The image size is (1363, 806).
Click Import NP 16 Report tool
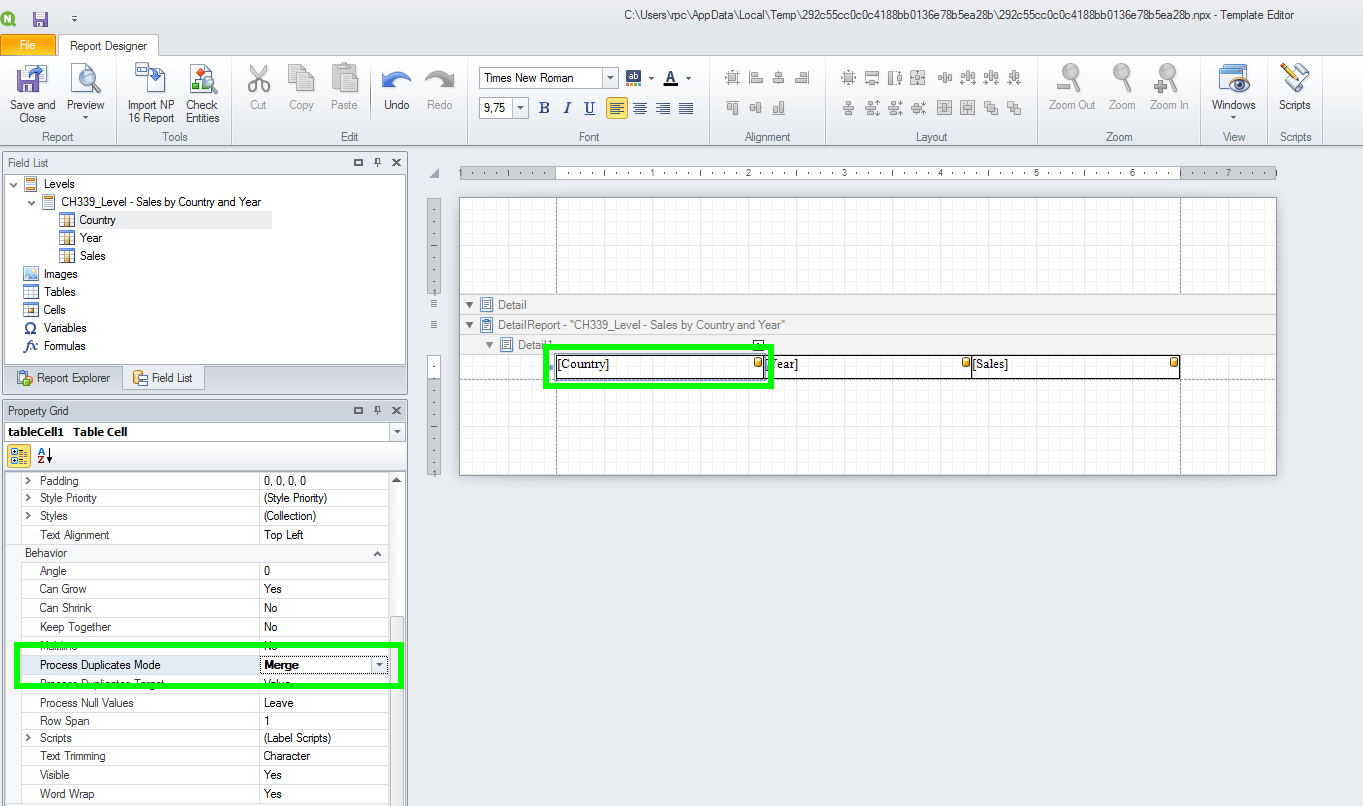[x=151, y=93]
